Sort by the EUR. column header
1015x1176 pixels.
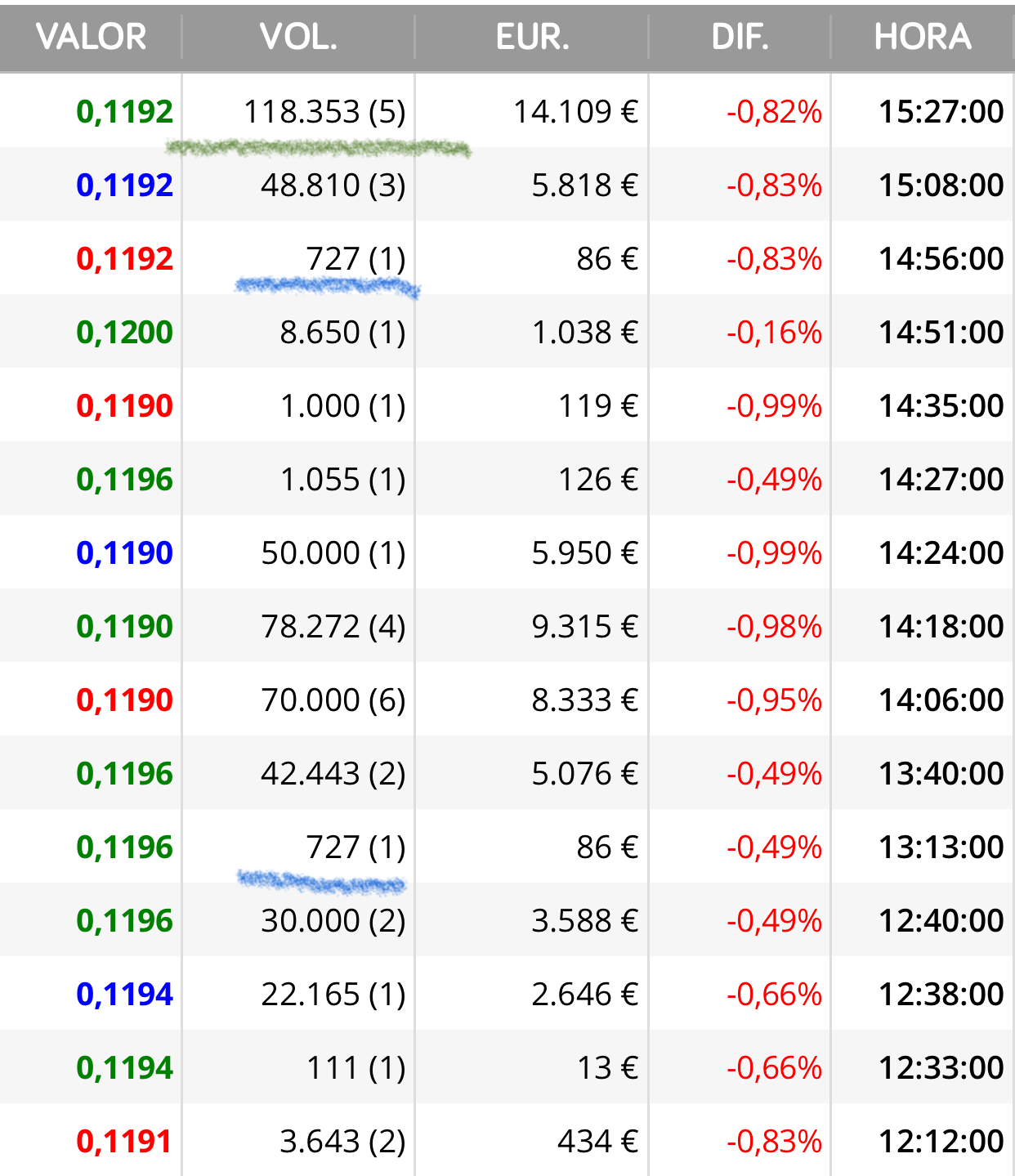[532, 37]
